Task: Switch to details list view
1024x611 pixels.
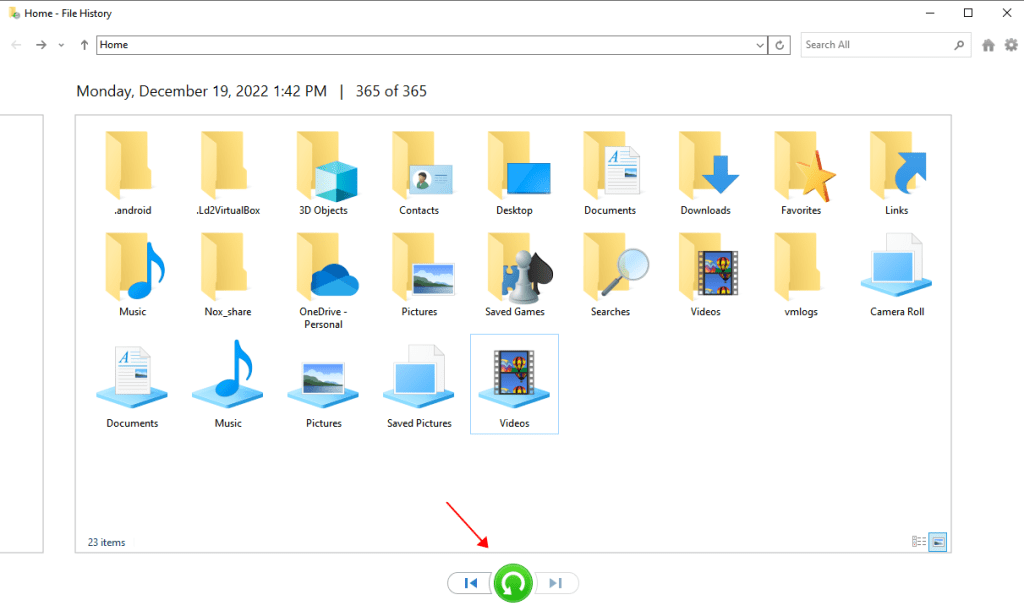Action: (x=919, y=542)
